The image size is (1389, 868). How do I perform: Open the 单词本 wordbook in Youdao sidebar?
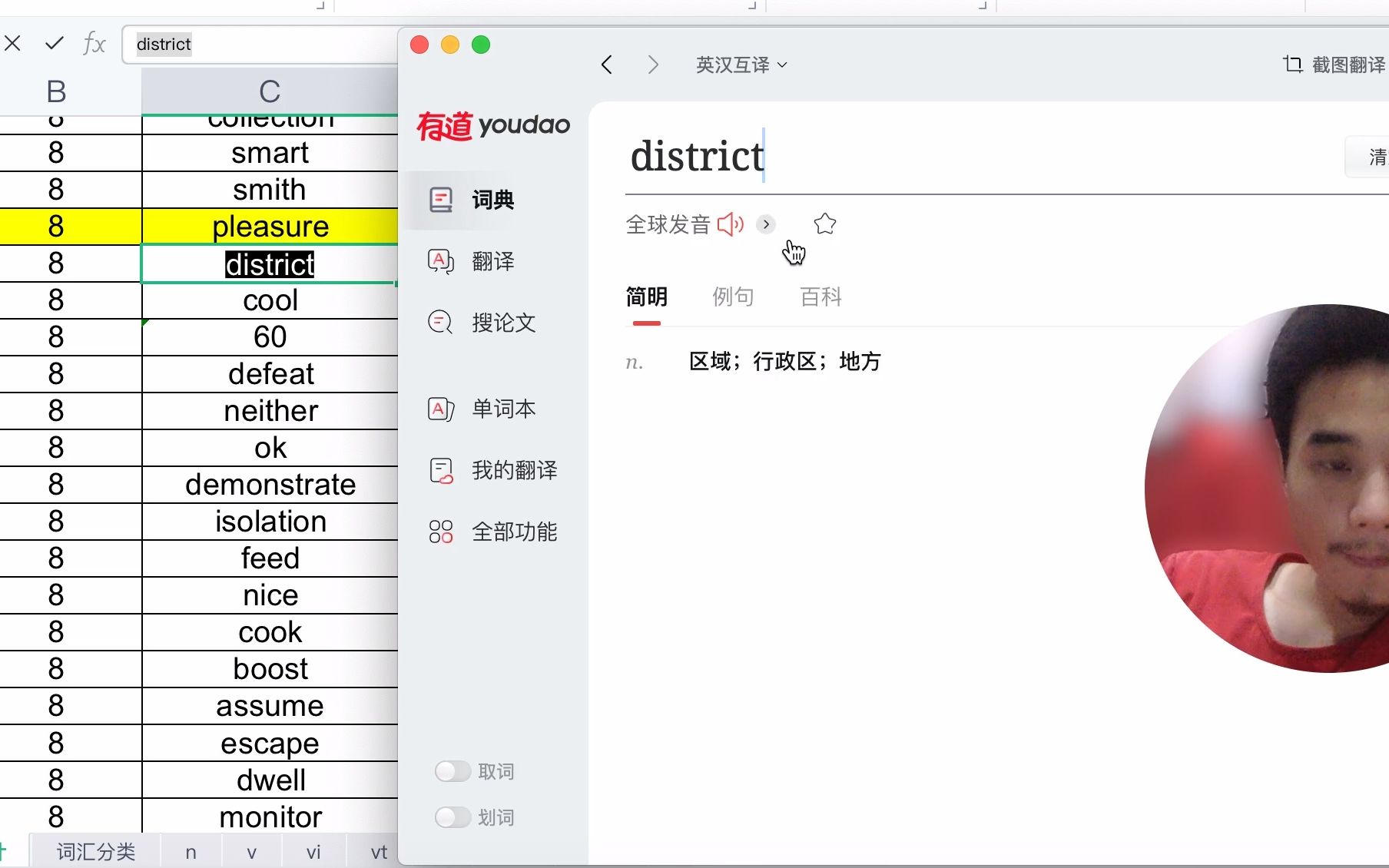click(x=482, y=409)
